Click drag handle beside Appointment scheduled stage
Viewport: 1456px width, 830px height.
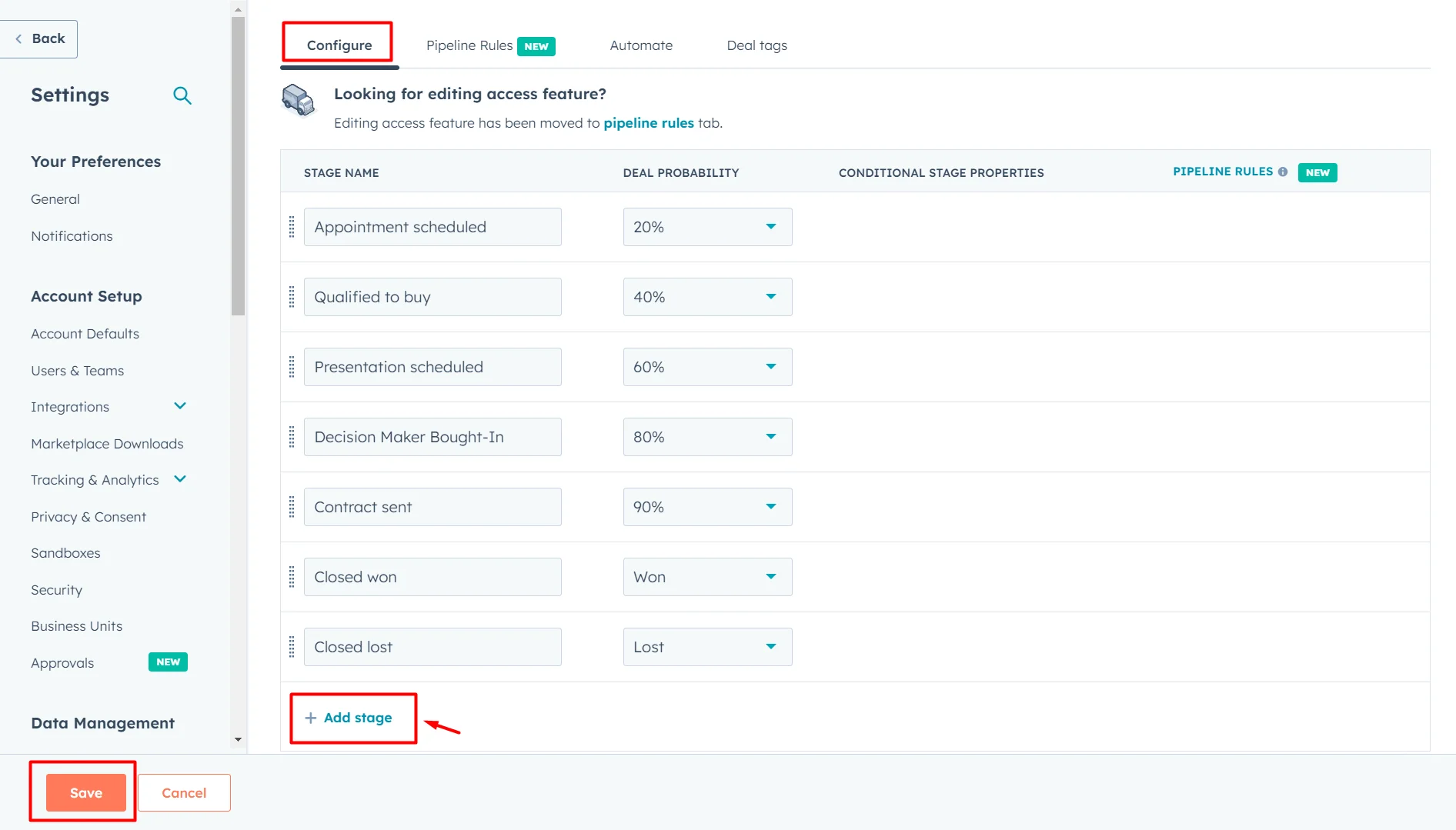point(292,227)
